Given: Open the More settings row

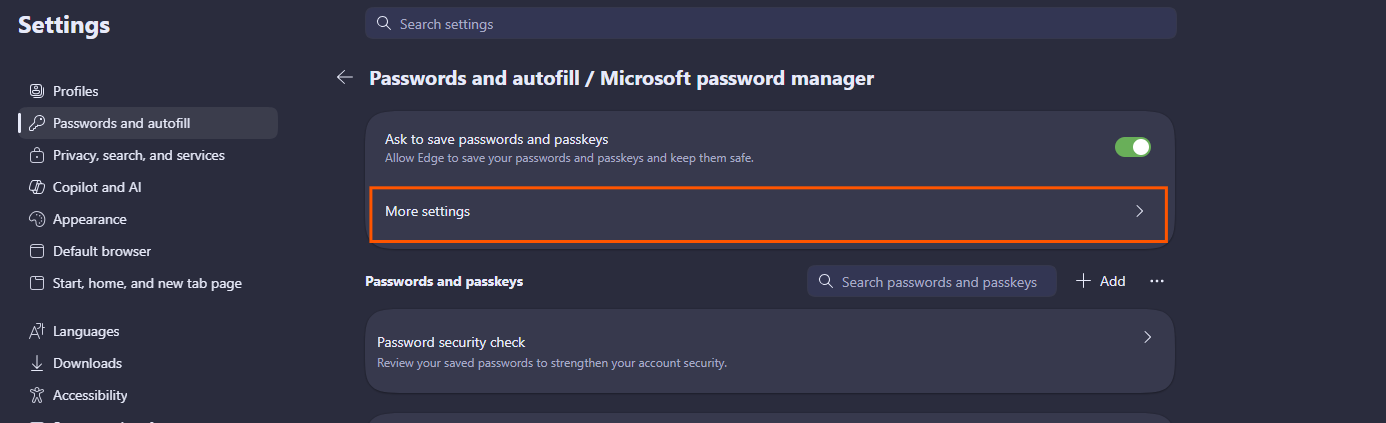Looking at the screenshot, I should pyautogui.click(x=769, y=214).
